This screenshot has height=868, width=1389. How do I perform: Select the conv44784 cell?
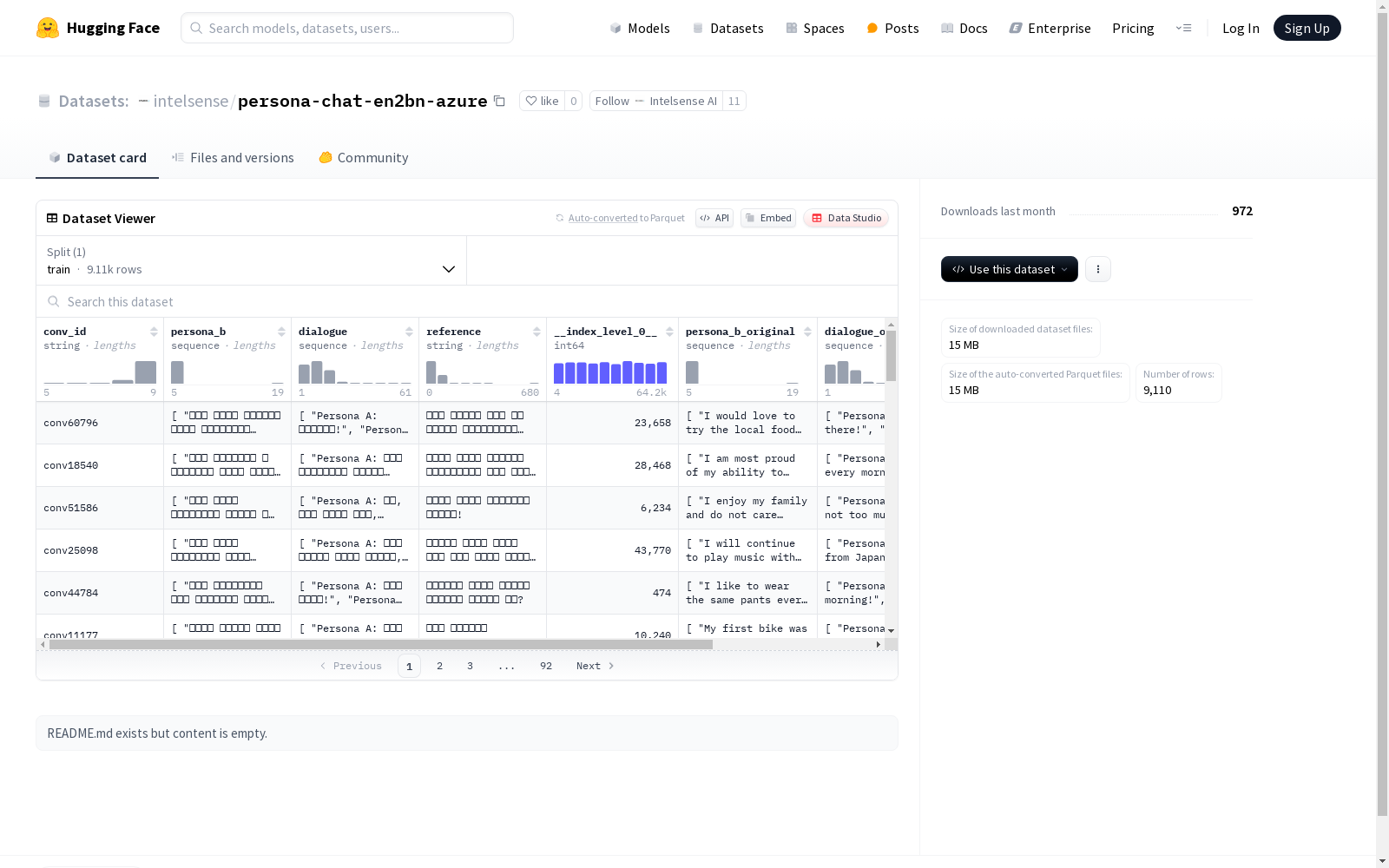[100, 593]
